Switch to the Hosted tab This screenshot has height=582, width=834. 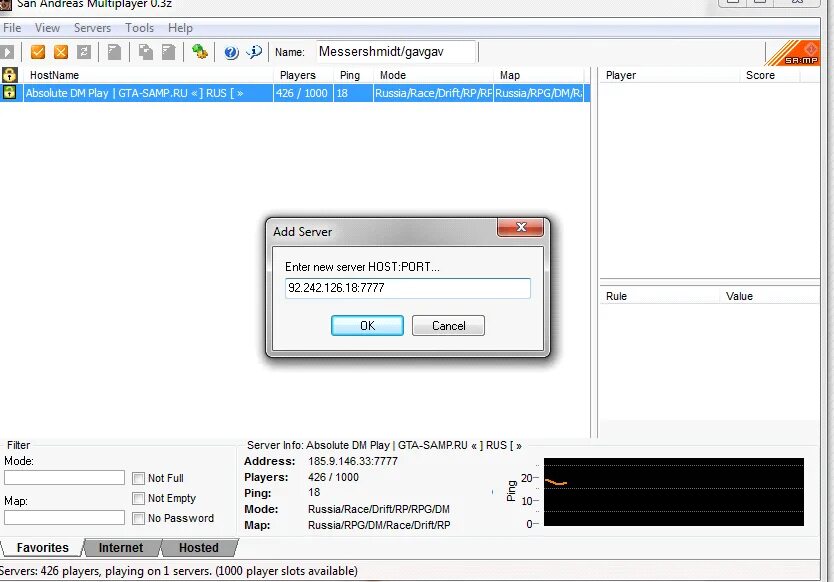198,548
